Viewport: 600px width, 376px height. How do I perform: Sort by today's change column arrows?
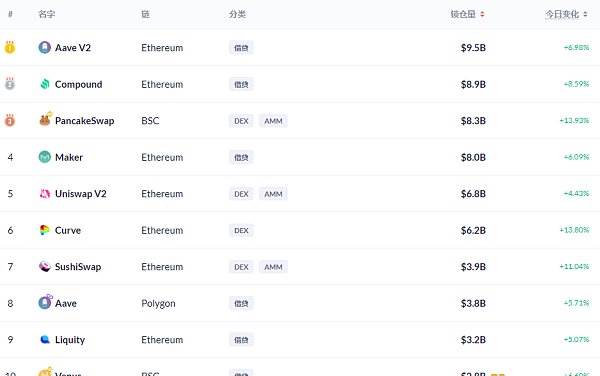click(585, 14)
